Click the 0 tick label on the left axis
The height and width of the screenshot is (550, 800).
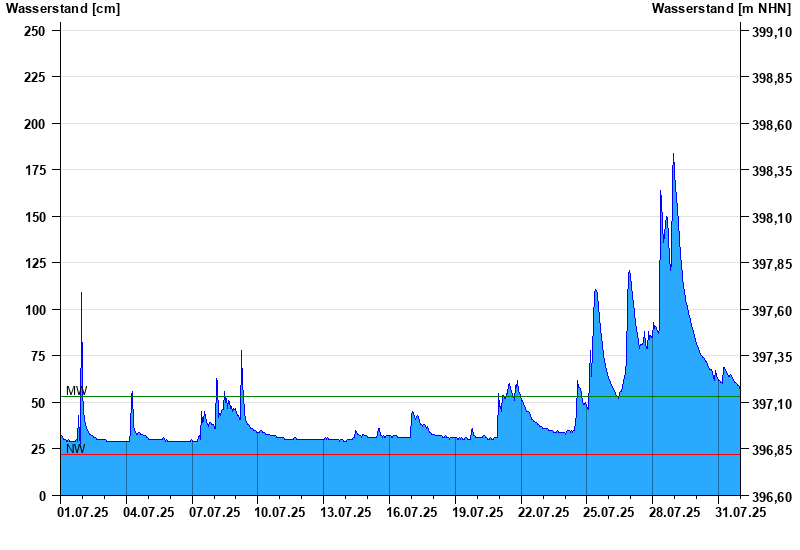(x=42, y=496)
